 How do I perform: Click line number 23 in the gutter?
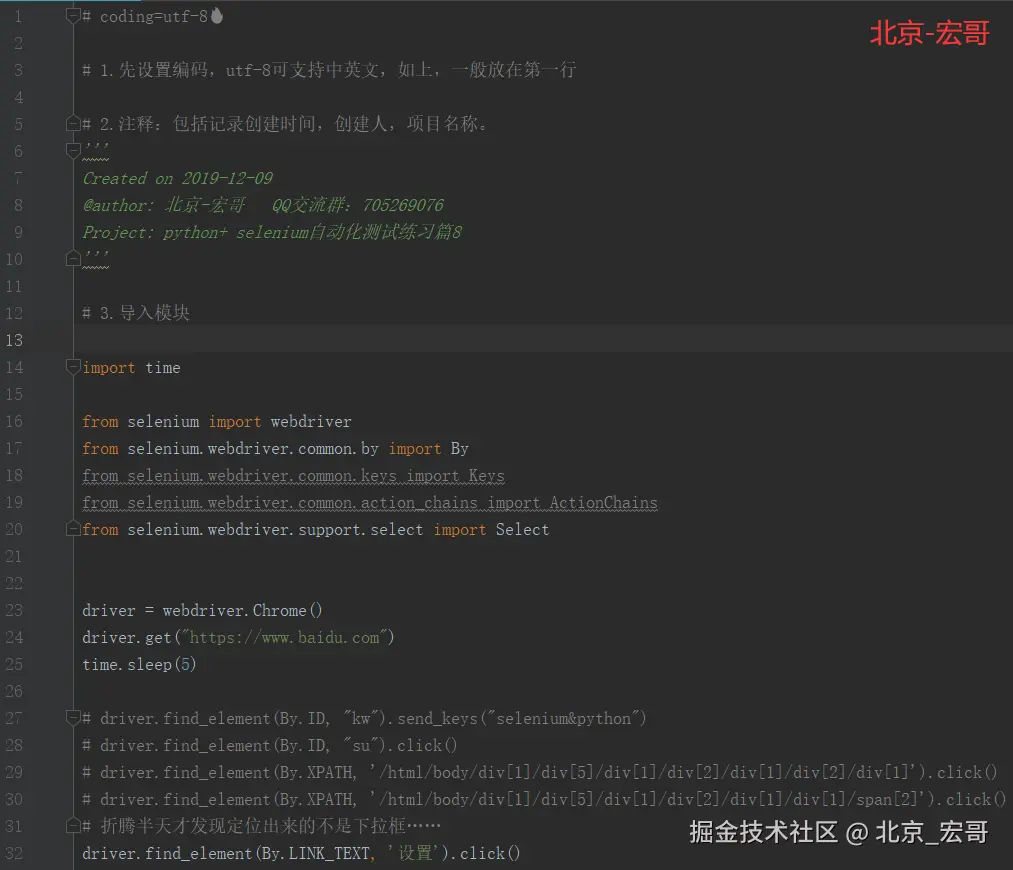[14, 610]
